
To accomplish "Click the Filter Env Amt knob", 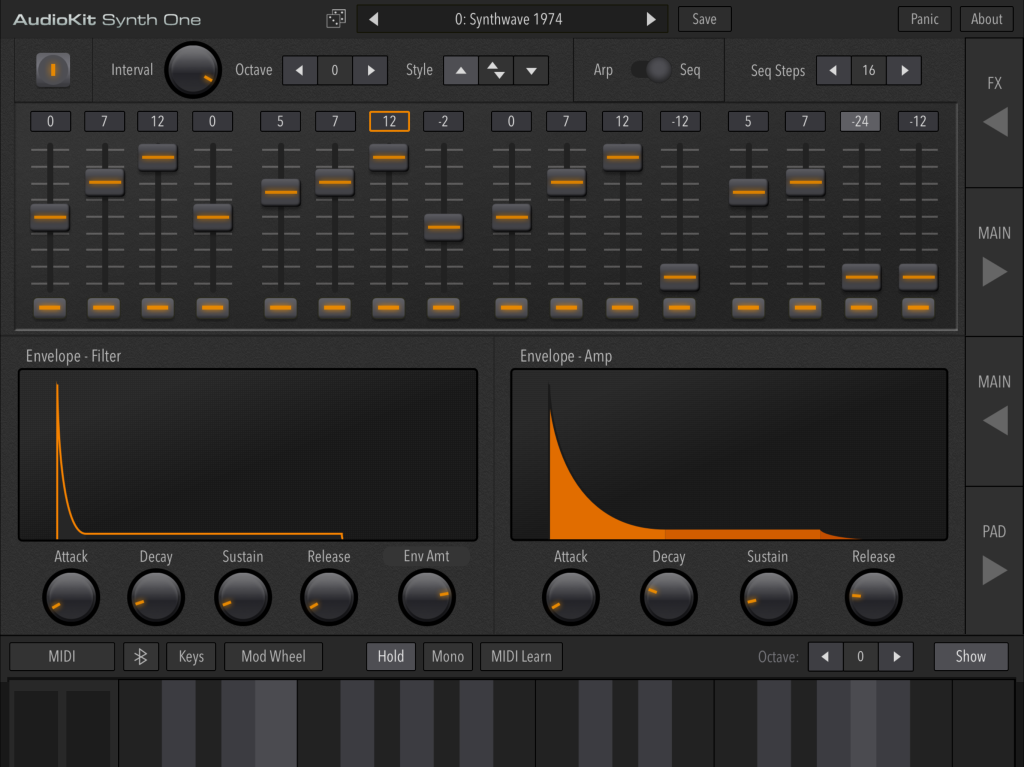I will point(427,598).
